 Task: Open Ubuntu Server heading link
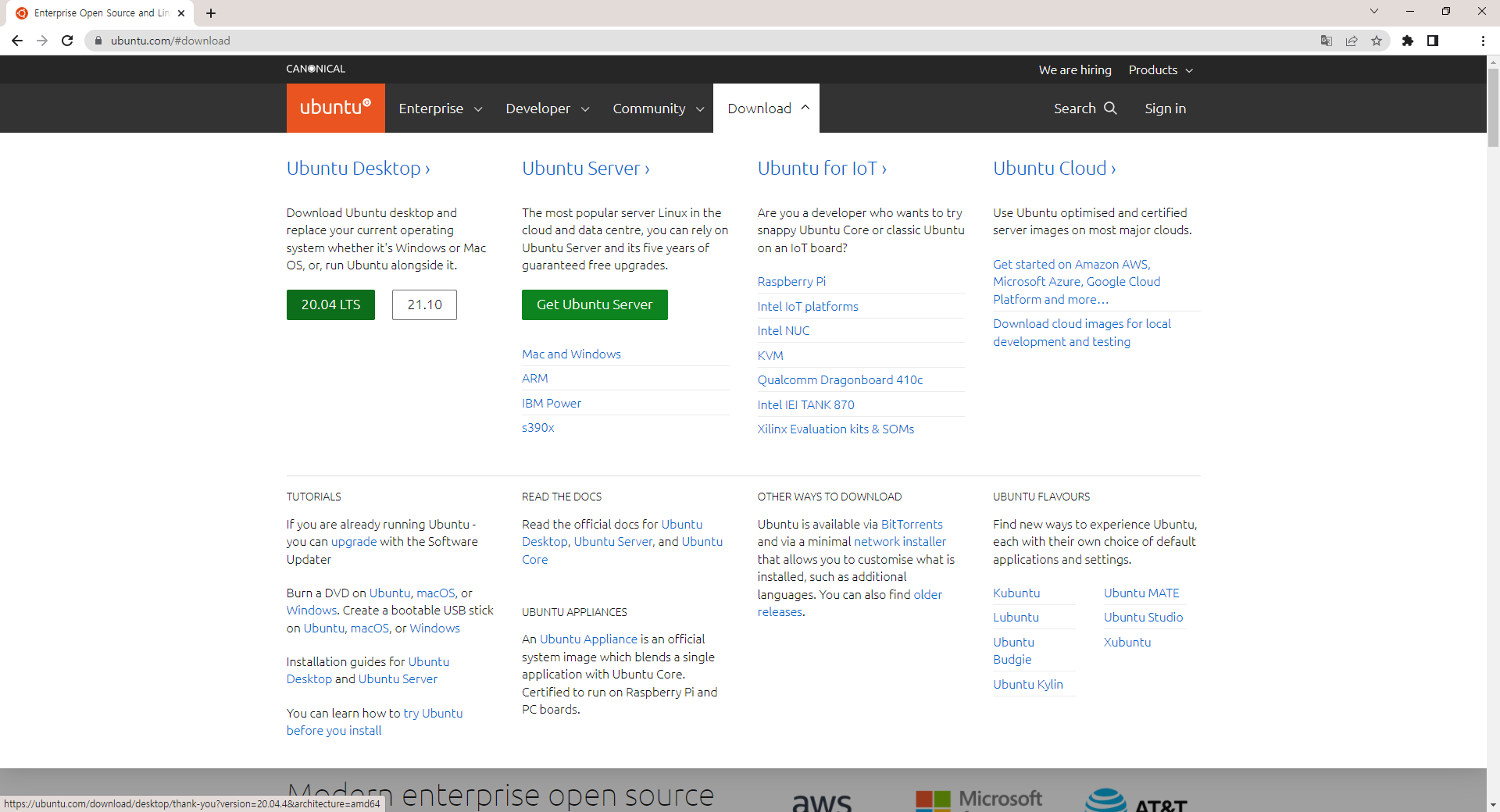point(586,169)
